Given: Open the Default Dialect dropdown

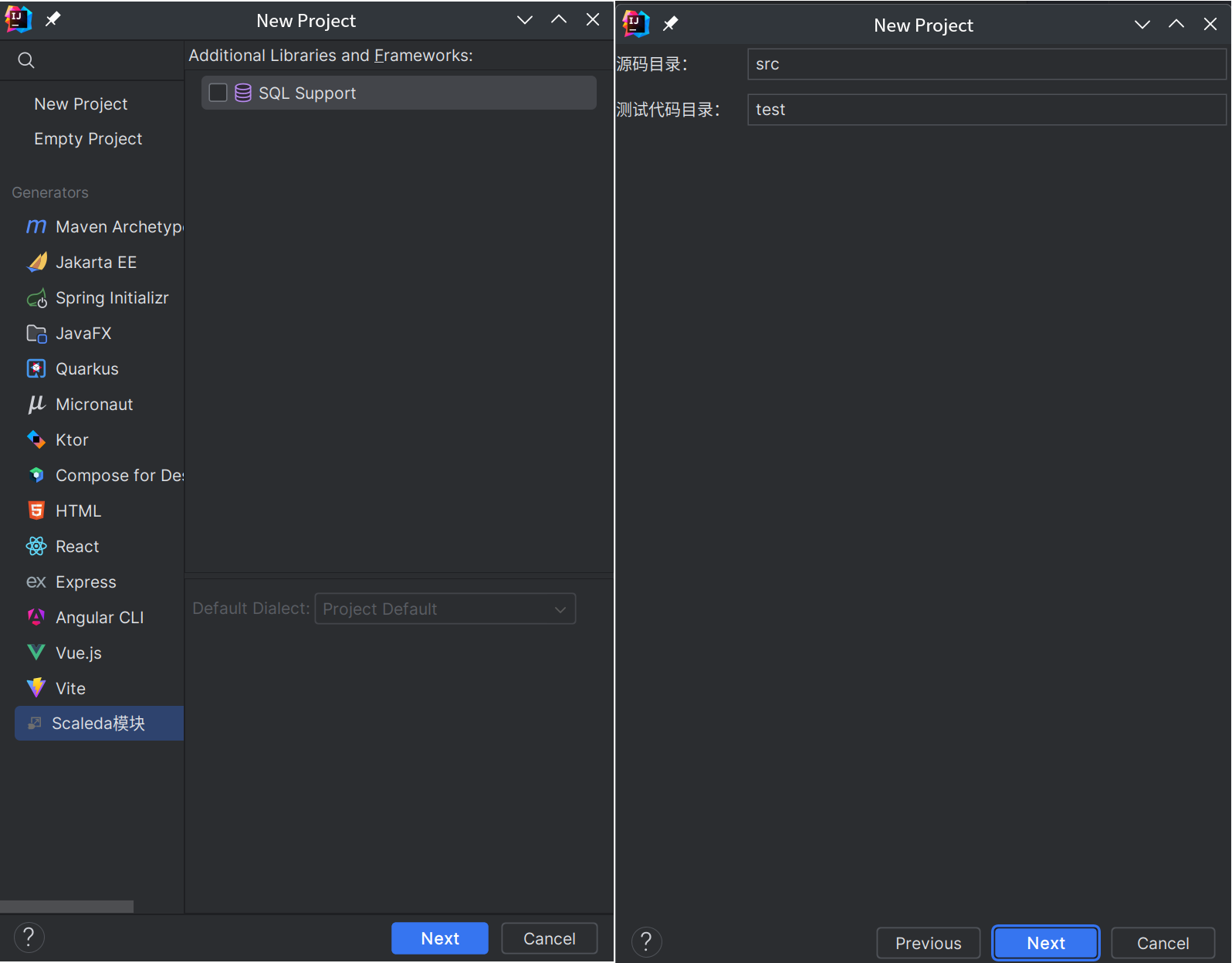Looking at the screenshot, I should [x=445, y=609].
